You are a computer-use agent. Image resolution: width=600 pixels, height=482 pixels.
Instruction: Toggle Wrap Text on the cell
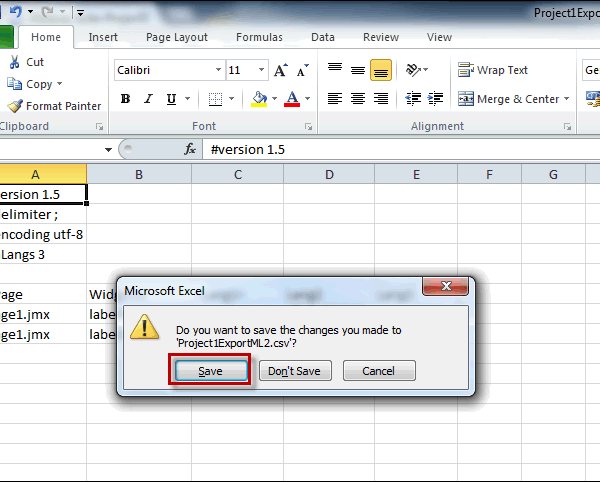[493, 70]
